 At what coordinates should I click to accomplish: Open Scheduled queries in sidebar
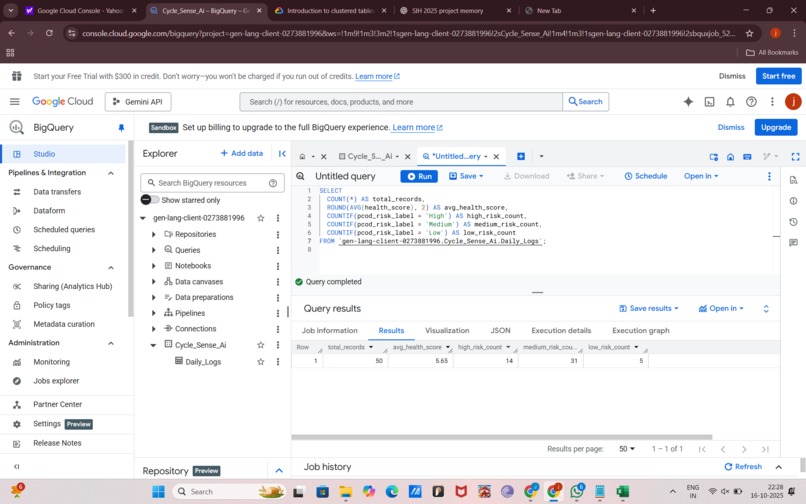(x=64, y=230)
